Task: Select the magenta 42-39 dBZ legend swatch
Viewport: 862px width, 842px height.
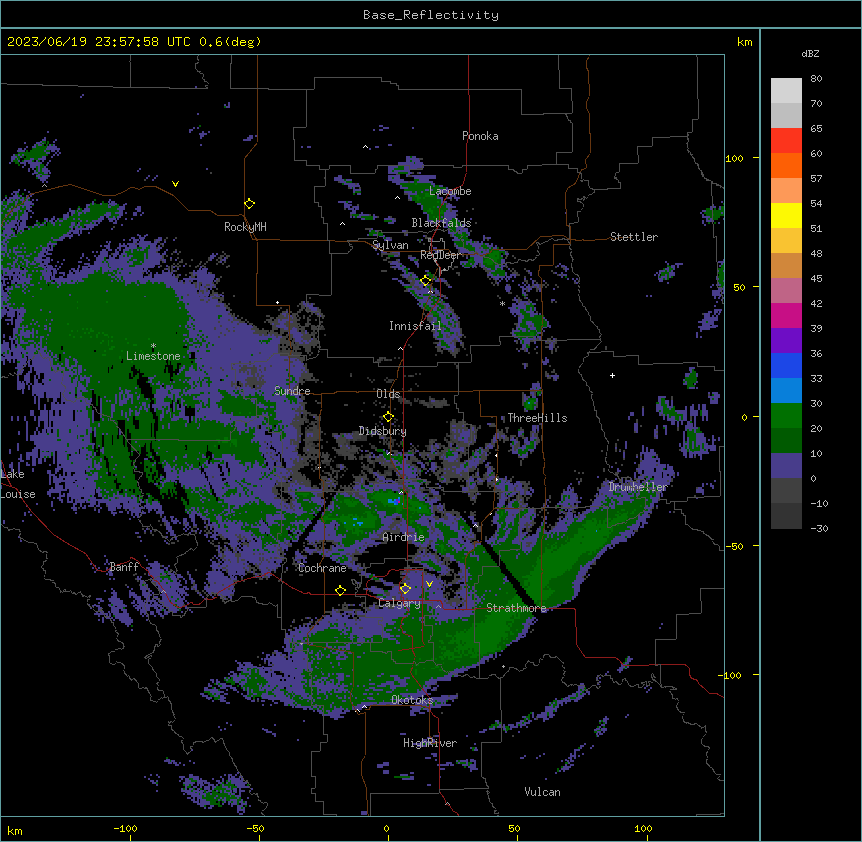Action: pyautogui.click(x=786, y=315)
